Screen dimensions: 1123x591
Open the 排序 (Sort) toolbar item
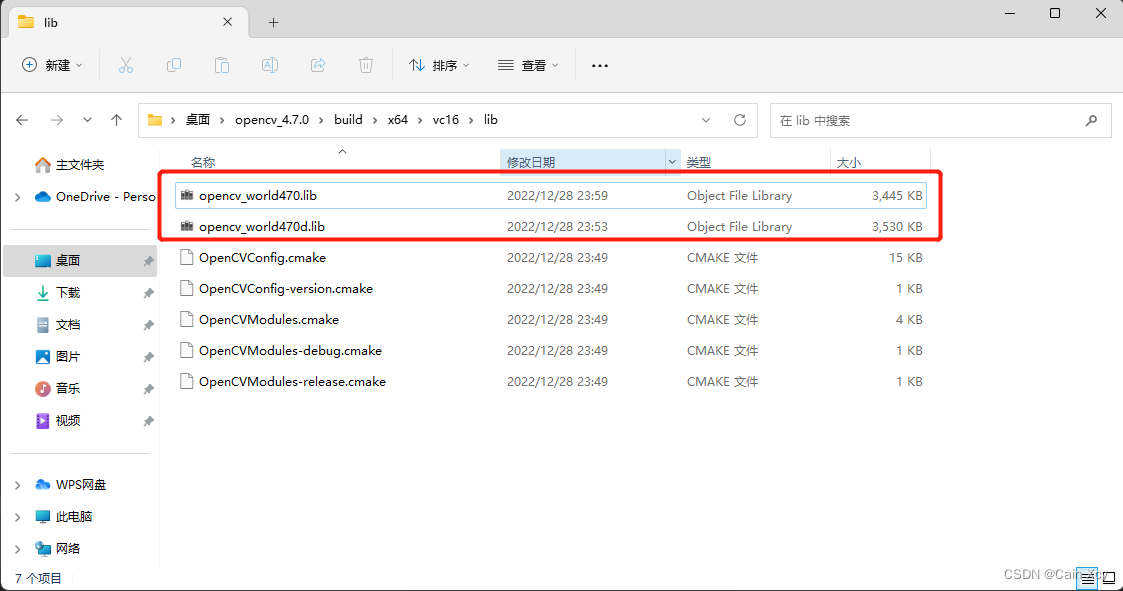[x=439, y=64]
